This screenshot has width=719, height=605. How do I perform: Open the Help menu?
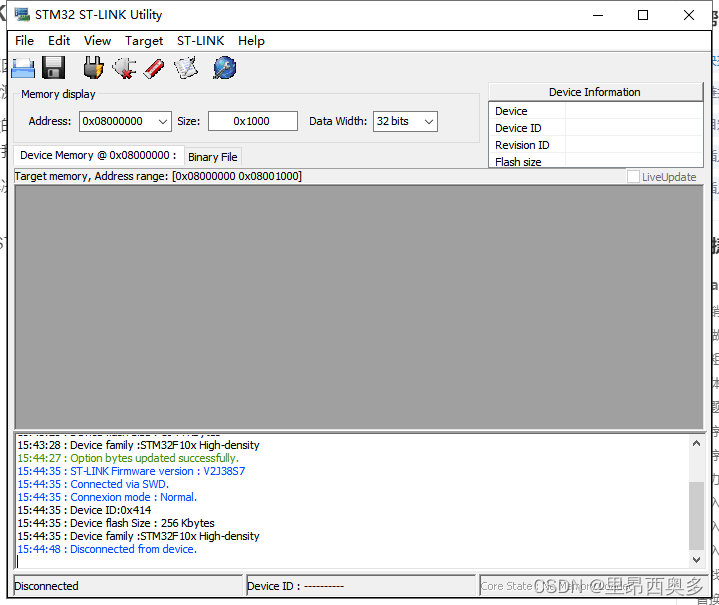[251, 41]
